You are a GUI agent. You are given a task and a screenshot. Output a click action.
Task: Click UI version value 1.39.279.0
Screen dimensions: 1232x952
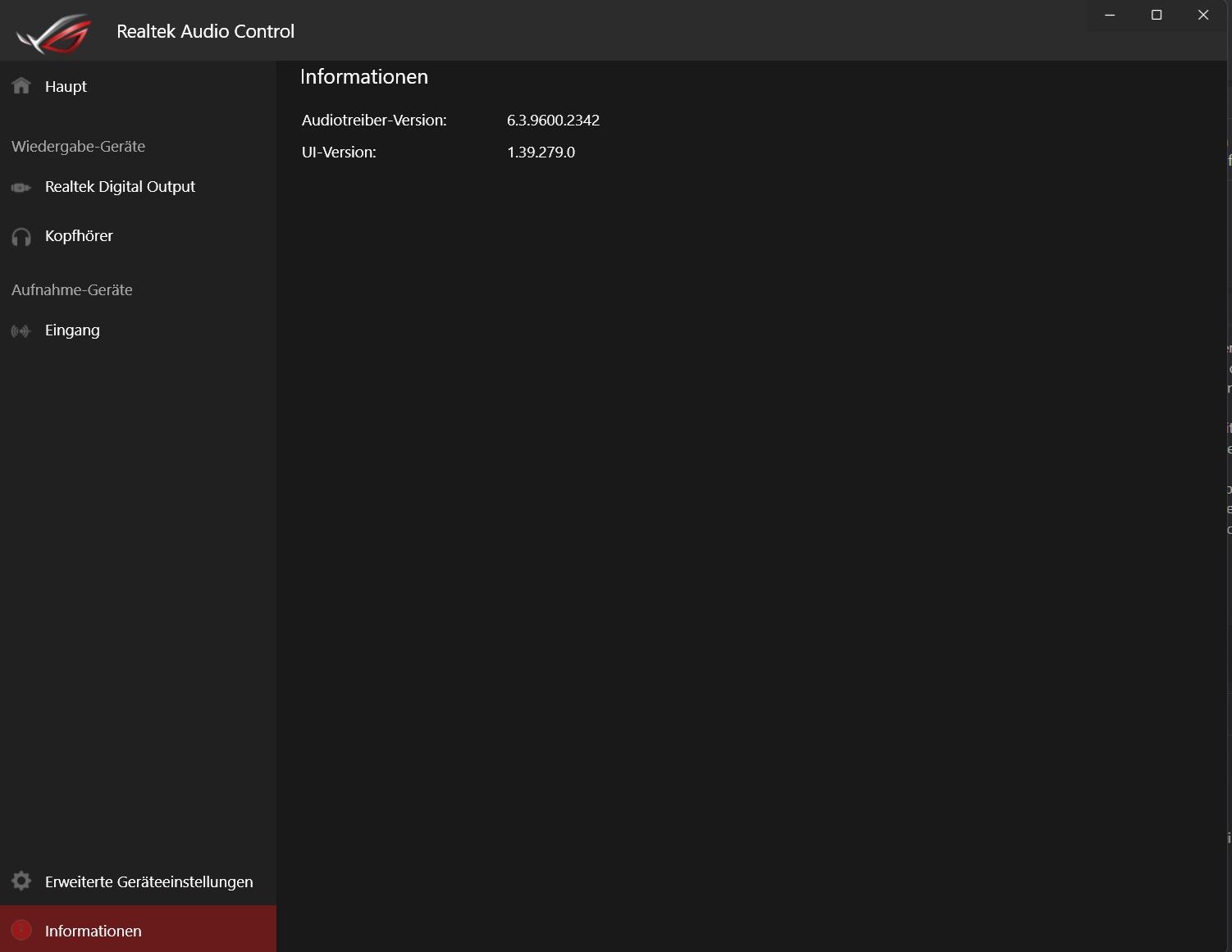(541, 153)
